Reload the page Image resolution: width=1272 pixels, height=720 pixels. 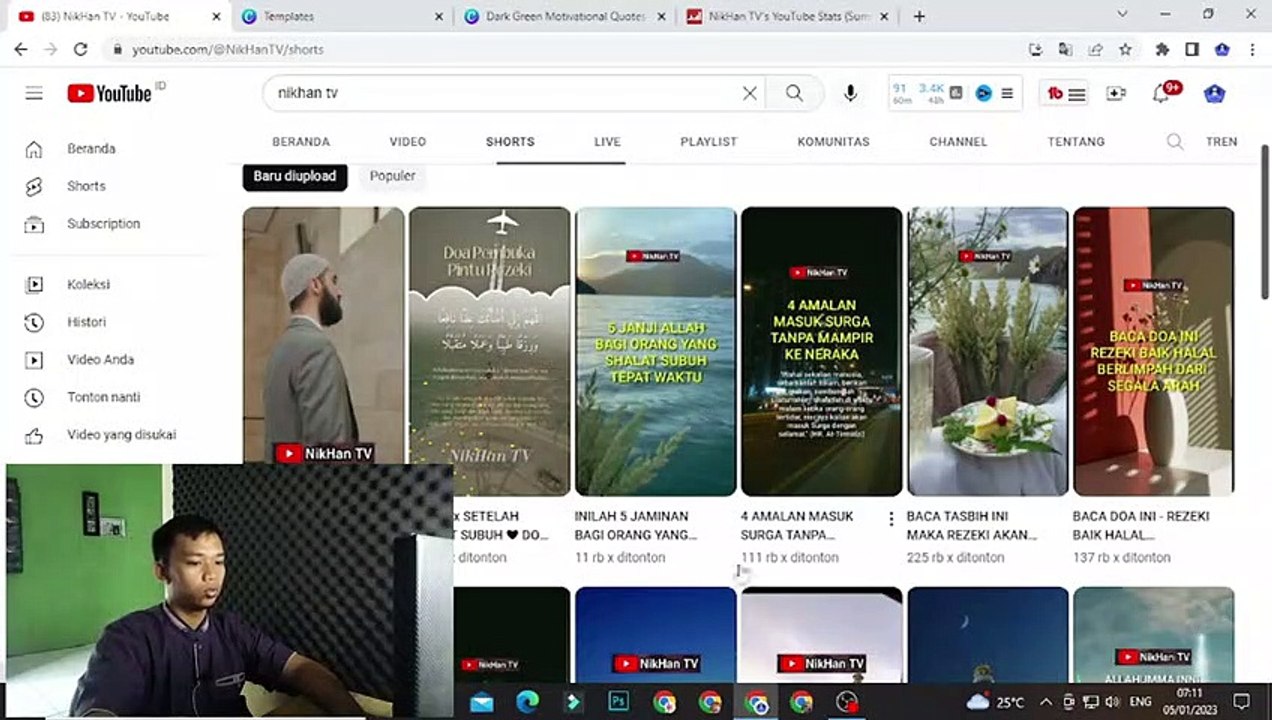pos(81,49)
